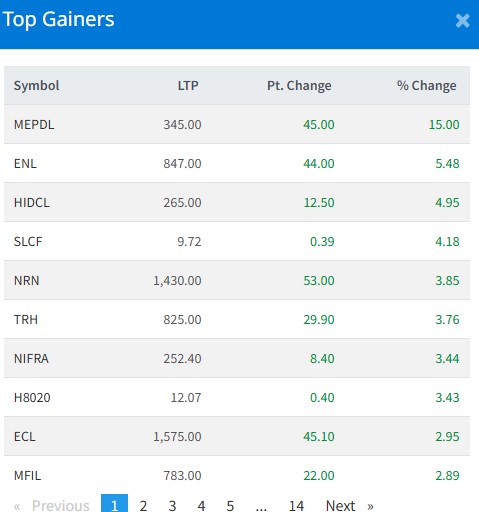Viewport: 479px width, 512px height.
Task: Select current page 1 button
Action: coord(114,505)
